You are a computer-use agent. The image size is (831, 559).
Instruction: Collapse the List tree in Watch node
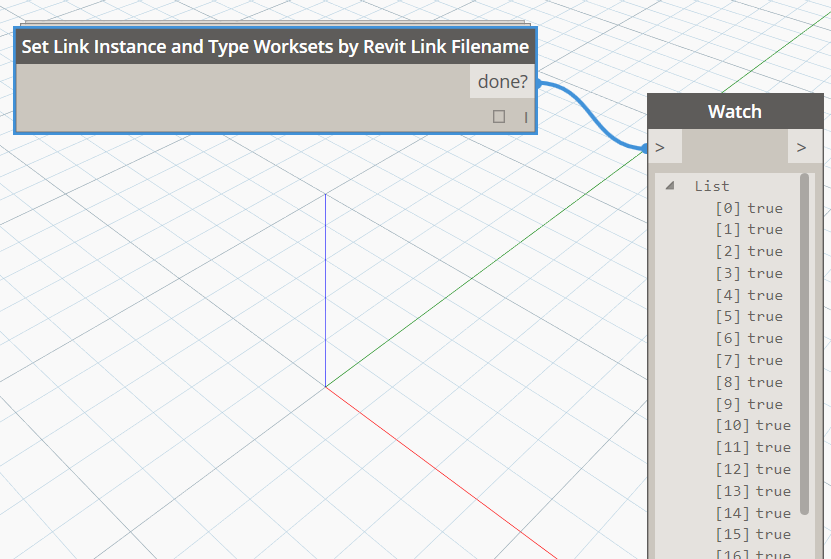point(669,186)
